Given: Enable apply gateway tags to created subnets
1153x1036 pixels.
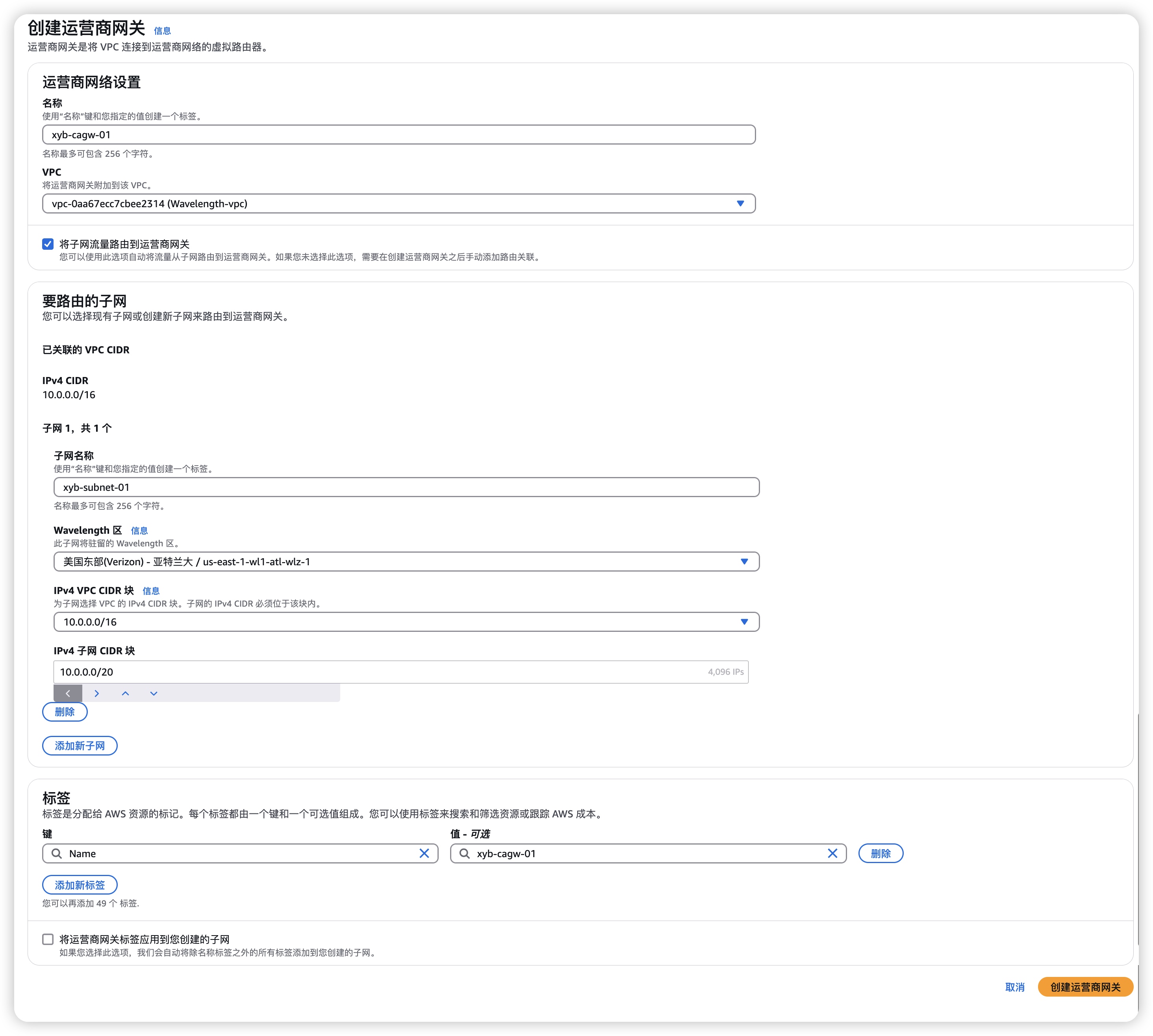Looking at the screenshot, I should (48, 939).
